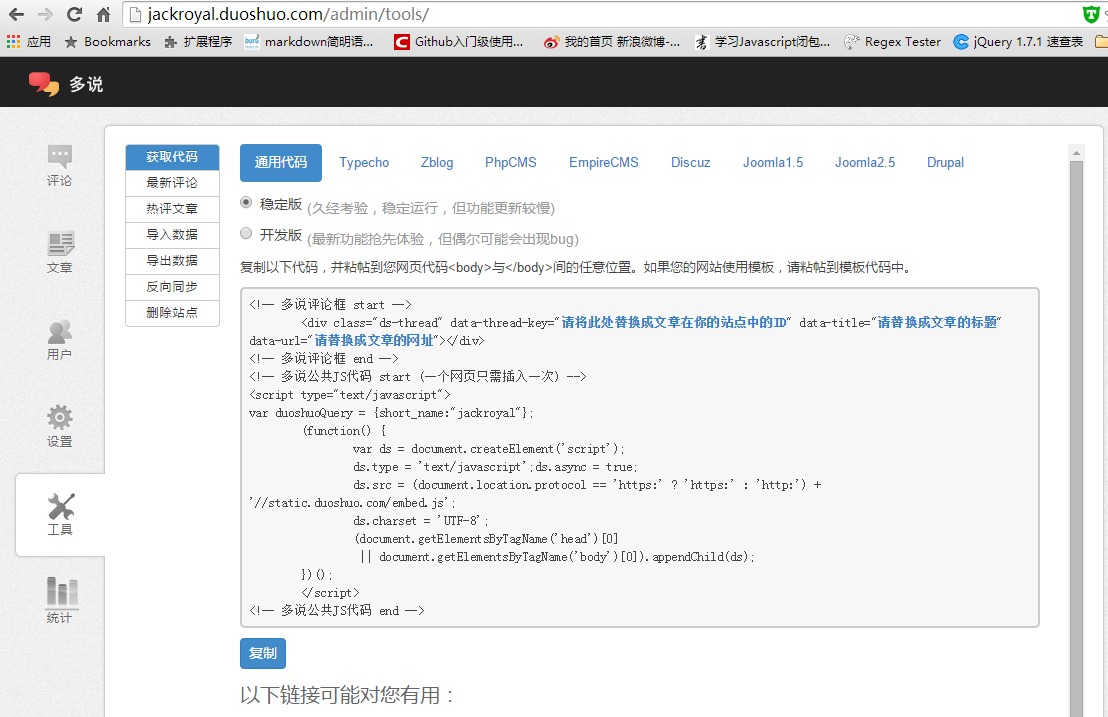Open Regex Tester bookmark

coord(892,42)
